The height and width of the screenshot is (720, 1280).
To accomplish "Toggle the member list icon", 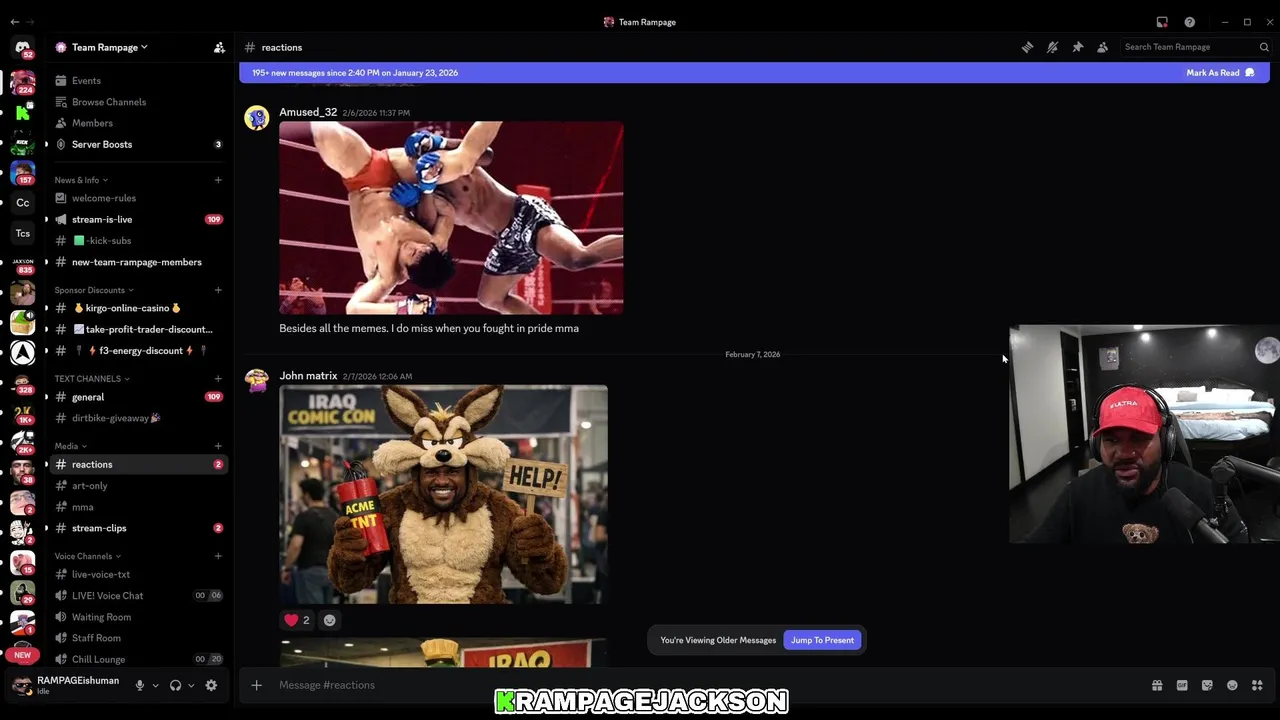I will [1102, 47].
